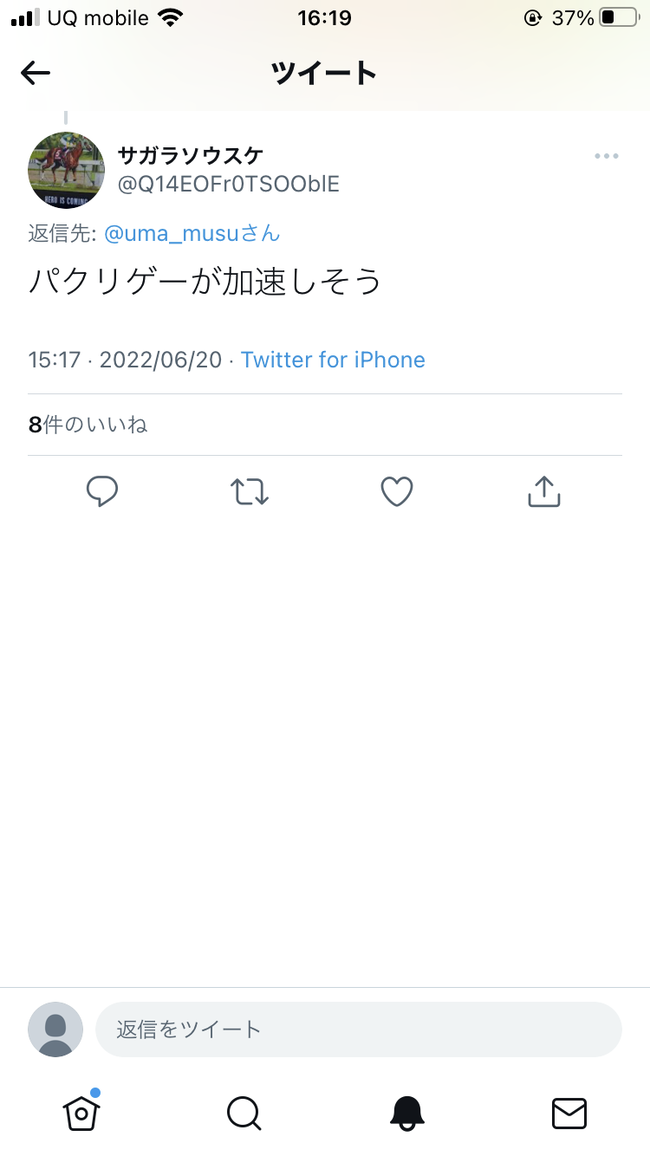
Task: Tap the 15:17 2022/06/20 timestamp
Action: 125,360
